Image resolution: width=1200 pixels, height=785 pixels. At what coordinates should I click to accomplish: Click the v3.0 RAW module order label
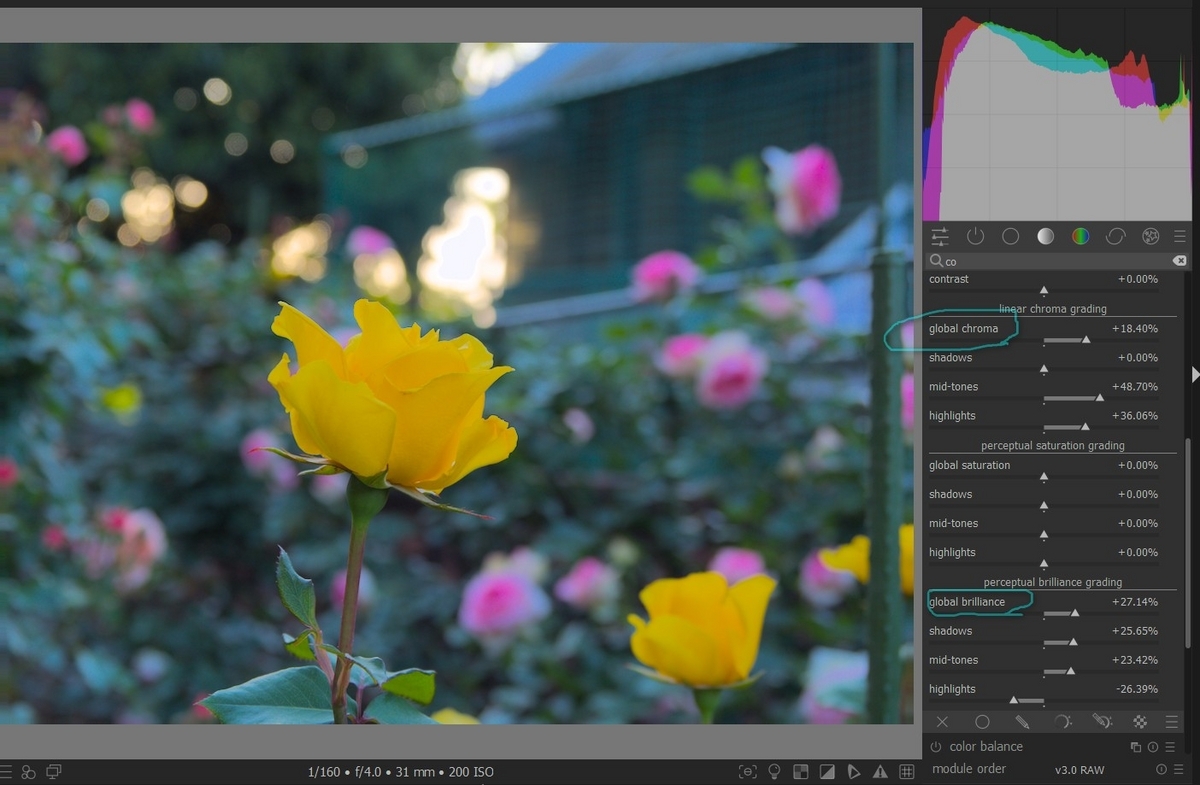point(1079,770)
